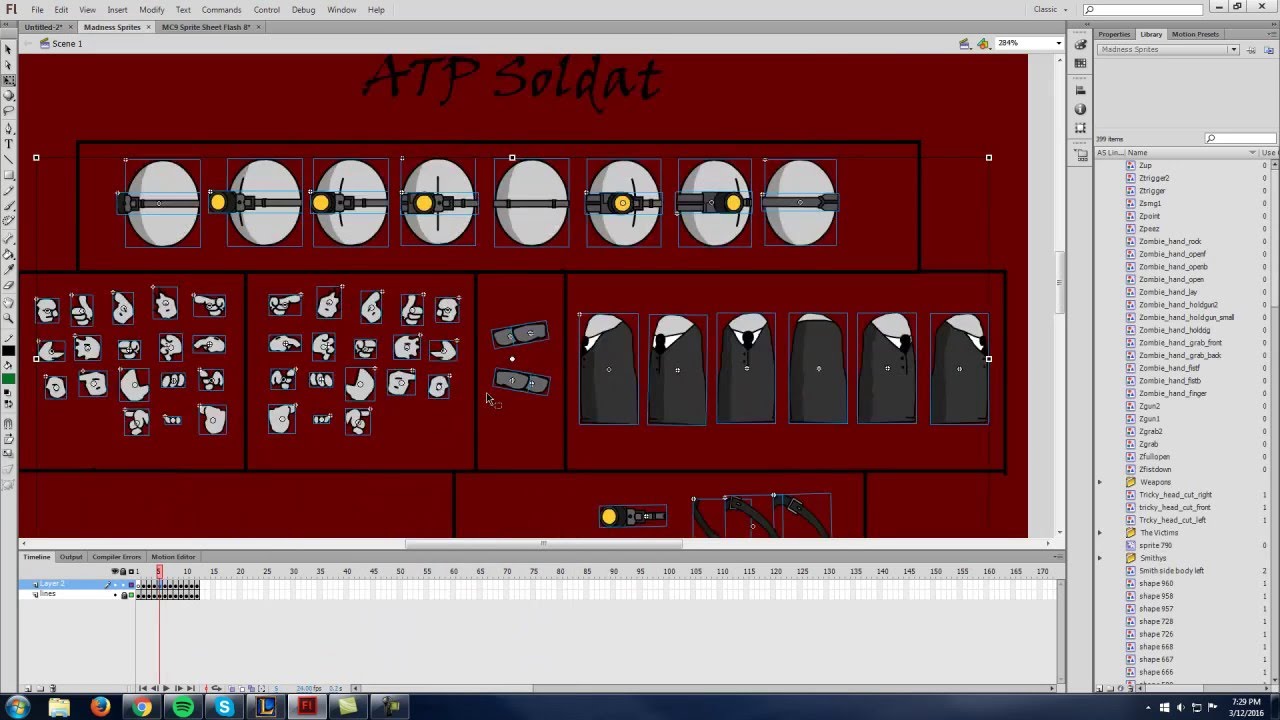
Task: Toggle outline square of Layer 2
Action: (131, 585)
